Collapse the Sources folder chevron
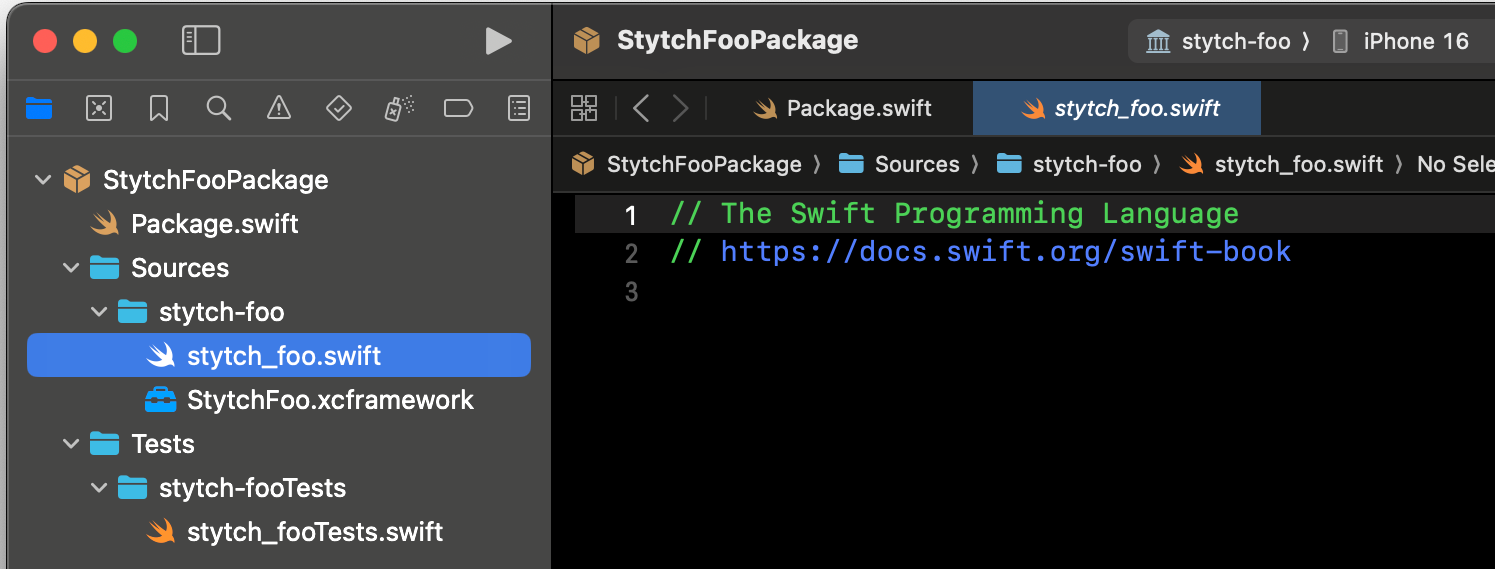 coord(71,268)
